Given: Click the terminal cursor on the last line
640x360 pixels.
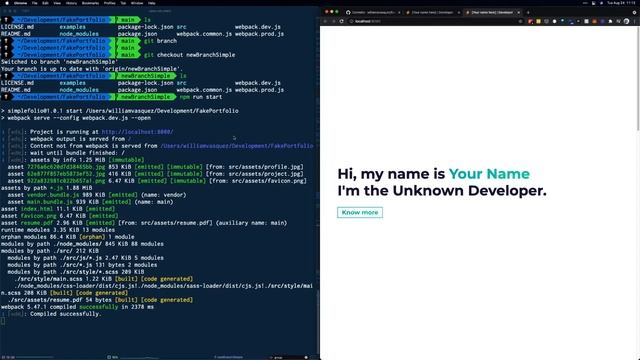Looking at the screenshot, I should pyautogui.click(x=3, y=321).
